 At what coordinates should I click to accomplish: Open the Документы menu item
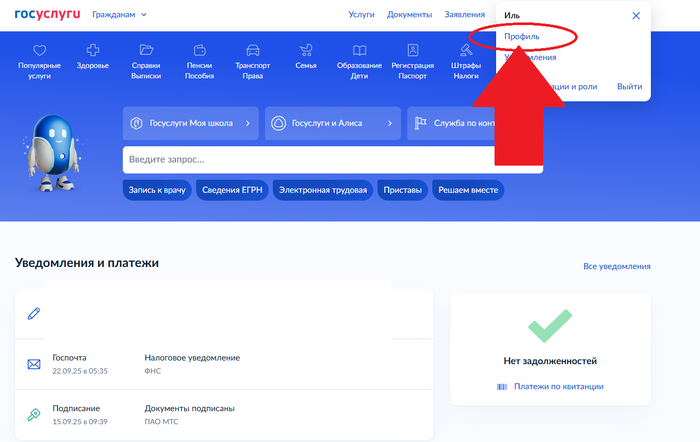click(409, 15)
